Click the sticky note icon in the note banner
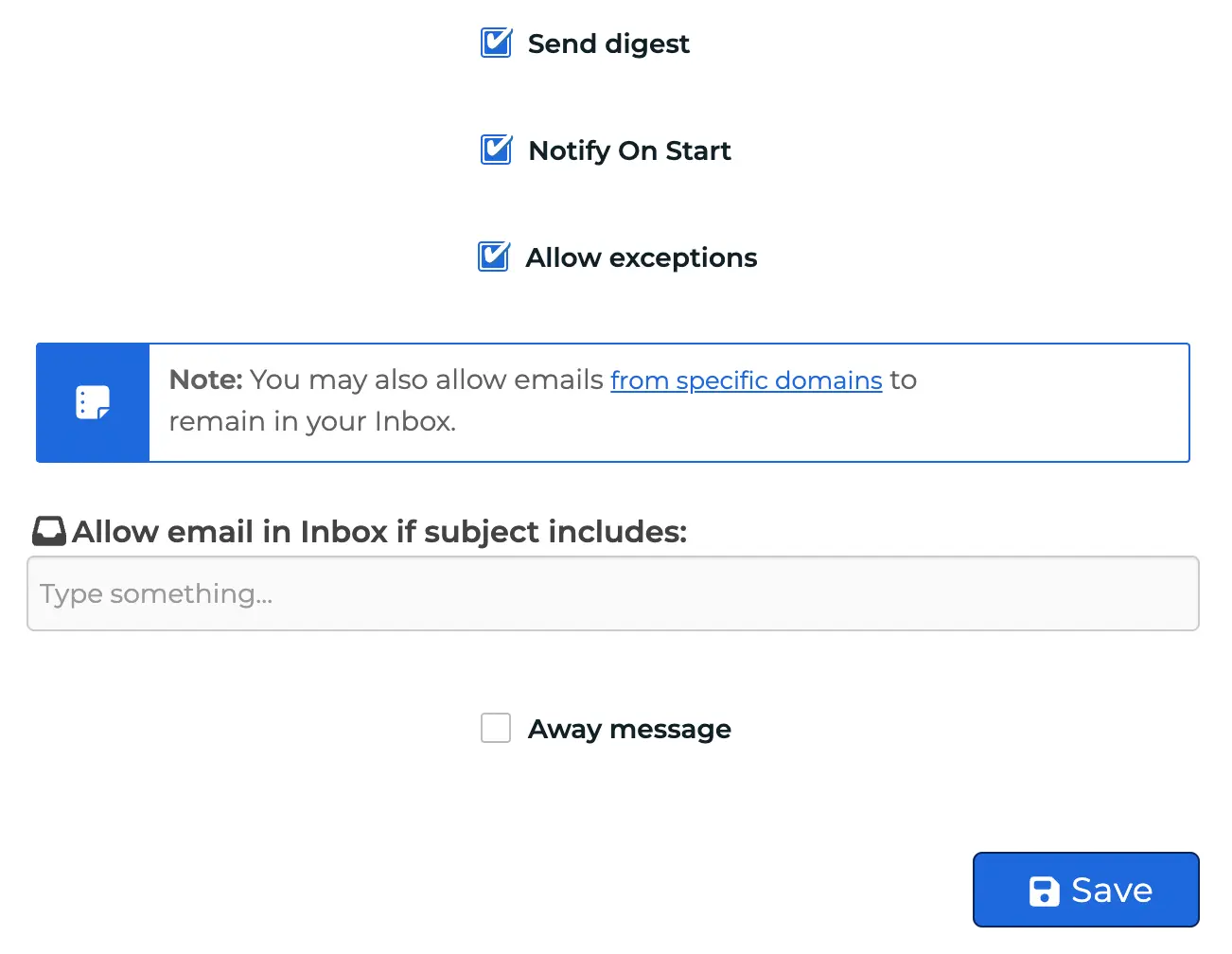Image resolution: width=1232 pixels, height=954 pixels. pyautogui.click(x=93, y=402)
